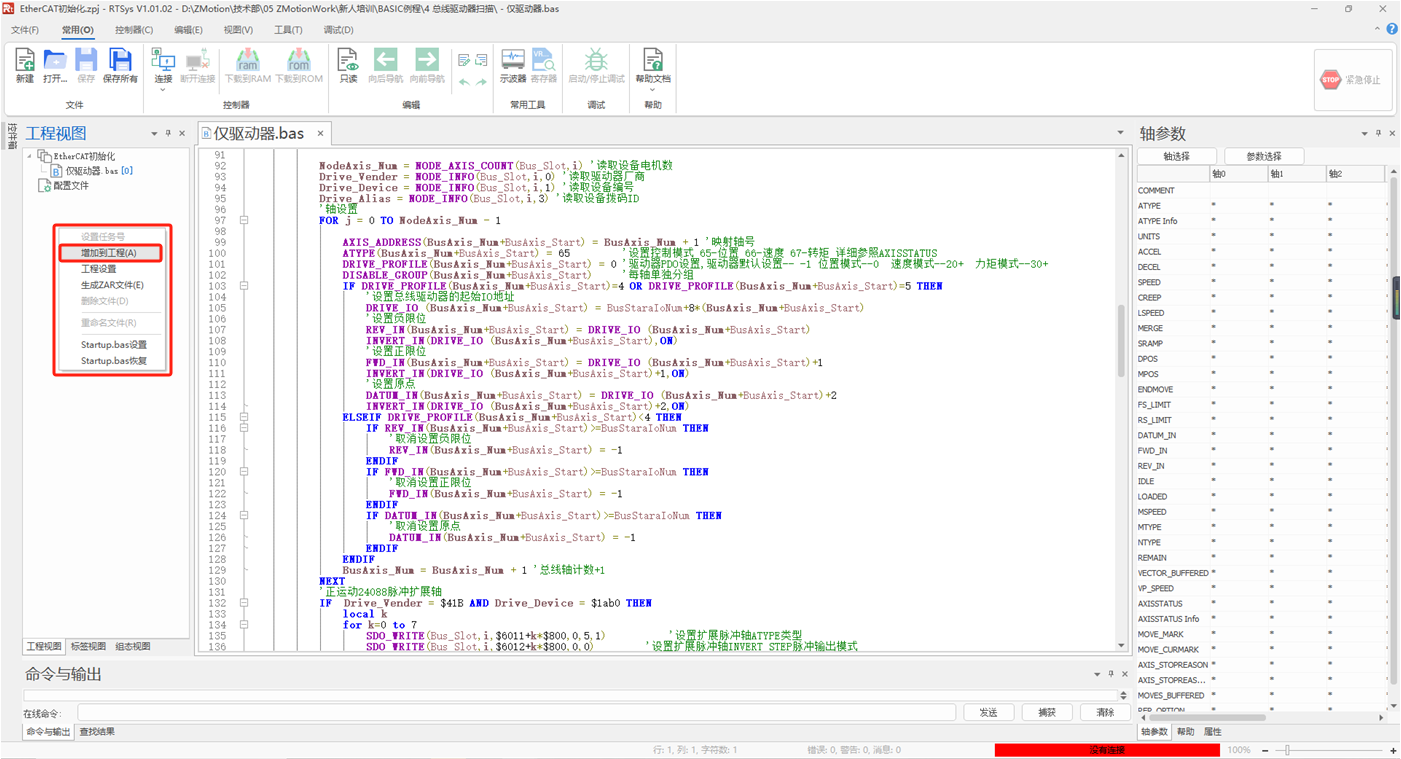
Task: Click the 新建 new file icon
Action: (25, 61)
